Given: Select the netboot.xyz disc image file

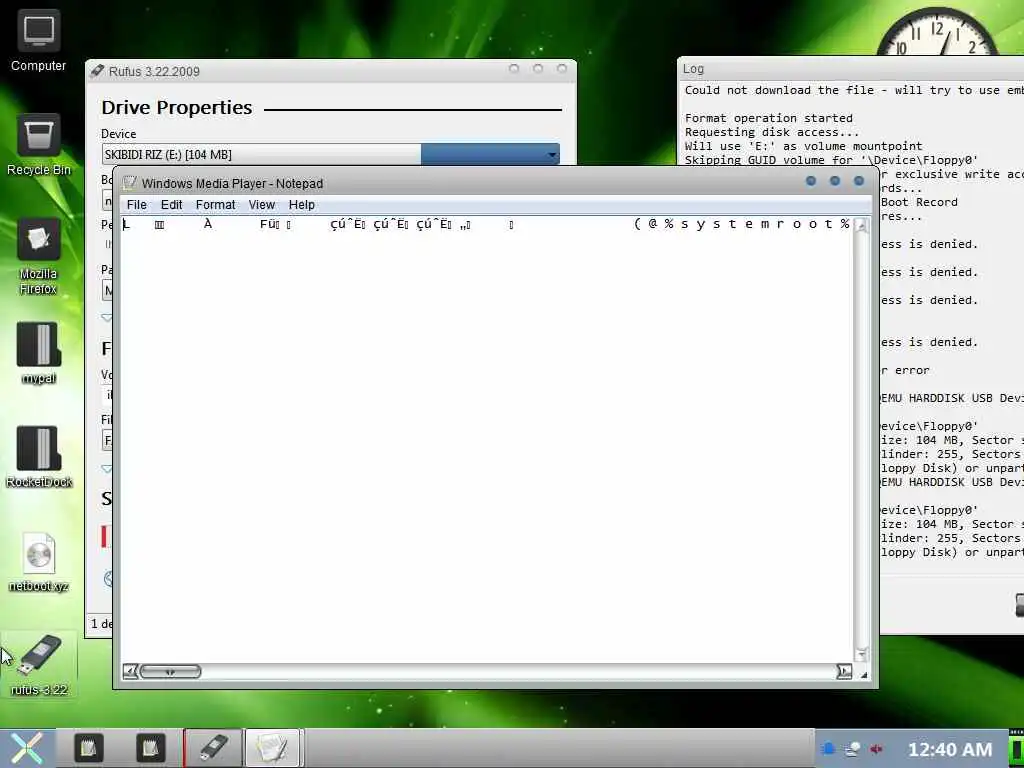Looking at the screenshot, I should pyautogui.click(x=39, y=562).
